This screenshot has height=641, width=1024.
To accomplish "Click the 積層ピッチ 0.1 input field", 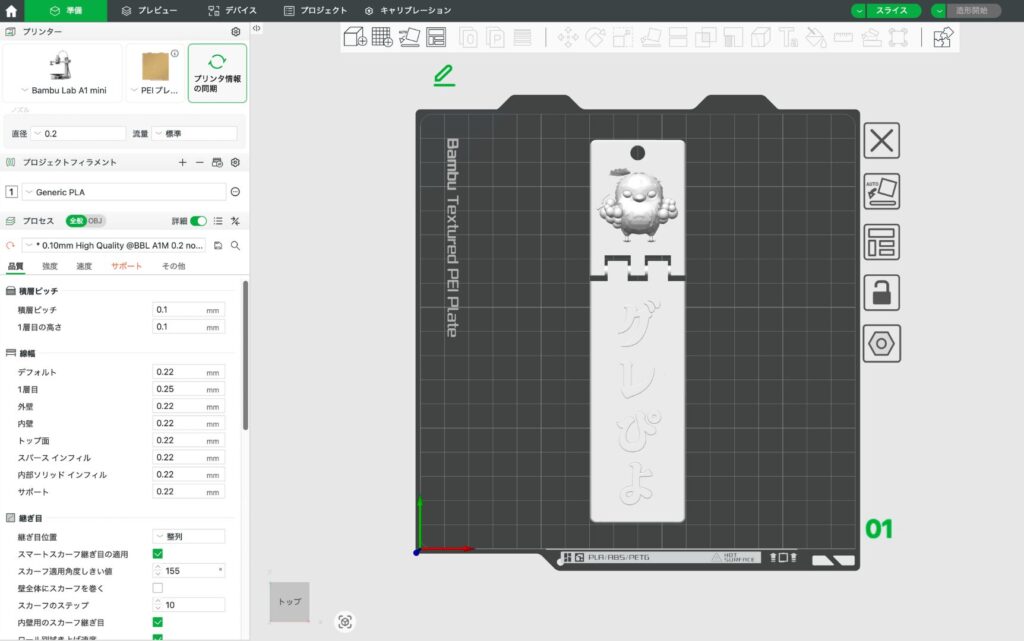I will [189, 310].
